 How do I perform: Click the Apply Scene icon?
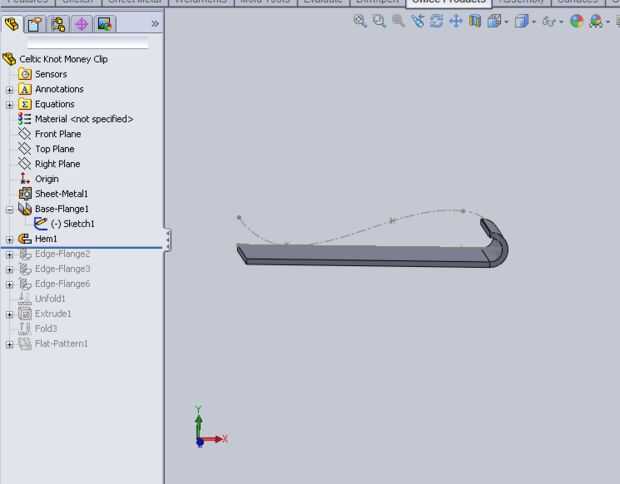coord(596,21)
